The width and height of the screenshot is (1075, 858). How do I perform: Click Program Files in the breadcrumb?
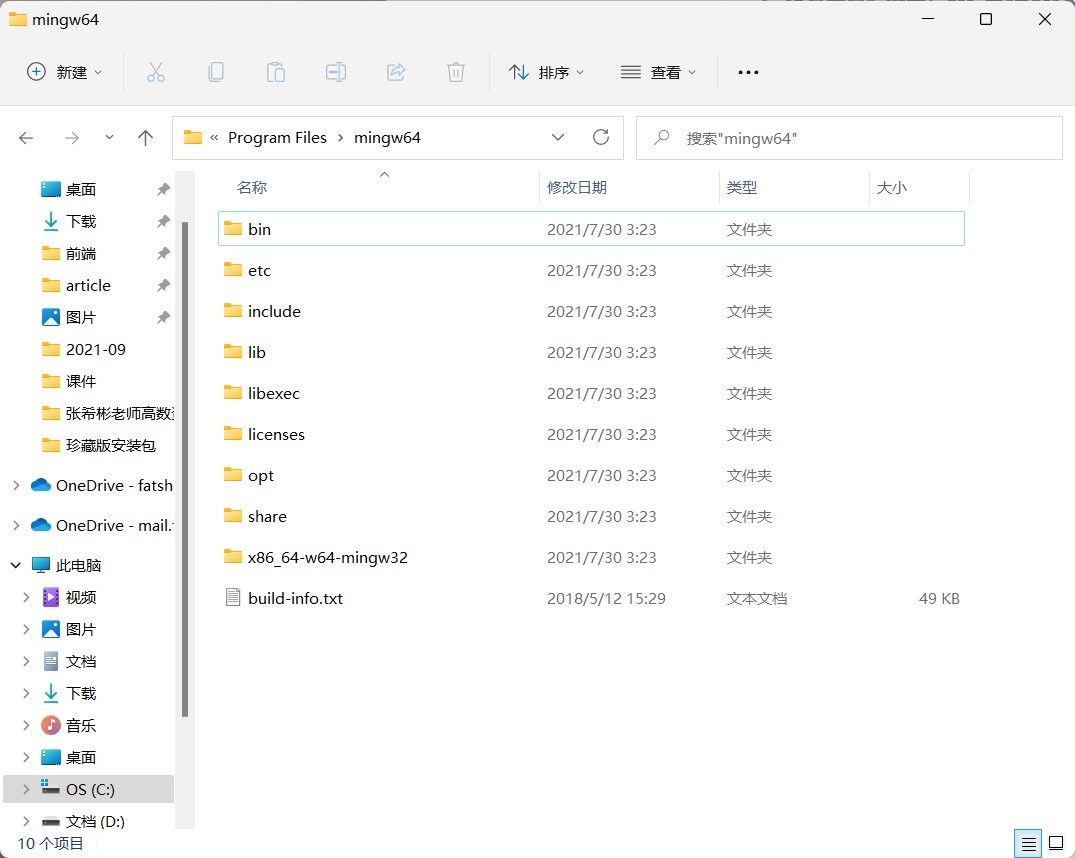point(277,138)
